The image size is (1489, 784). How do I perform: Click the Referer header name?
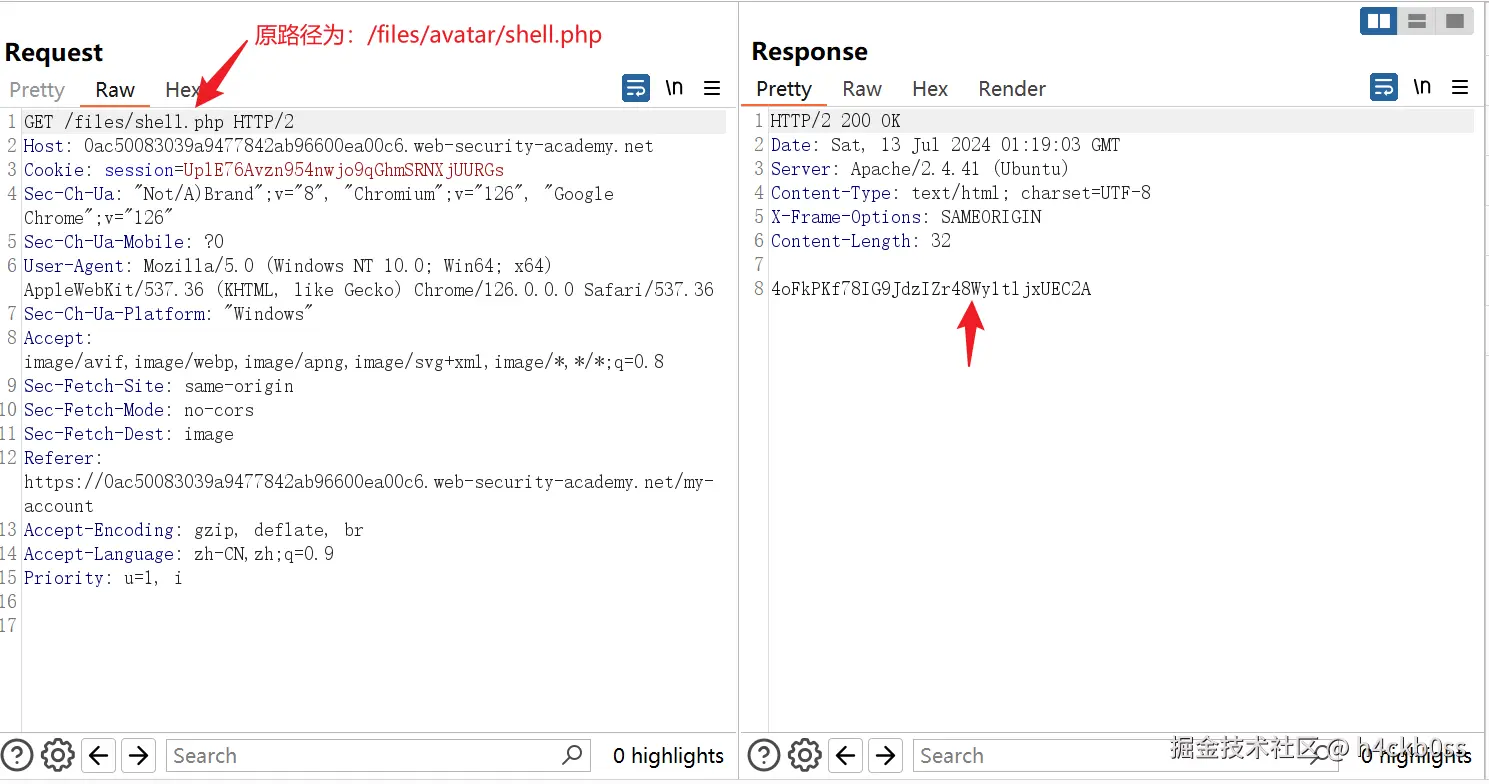pyautogui.click(x=59, y=458)
